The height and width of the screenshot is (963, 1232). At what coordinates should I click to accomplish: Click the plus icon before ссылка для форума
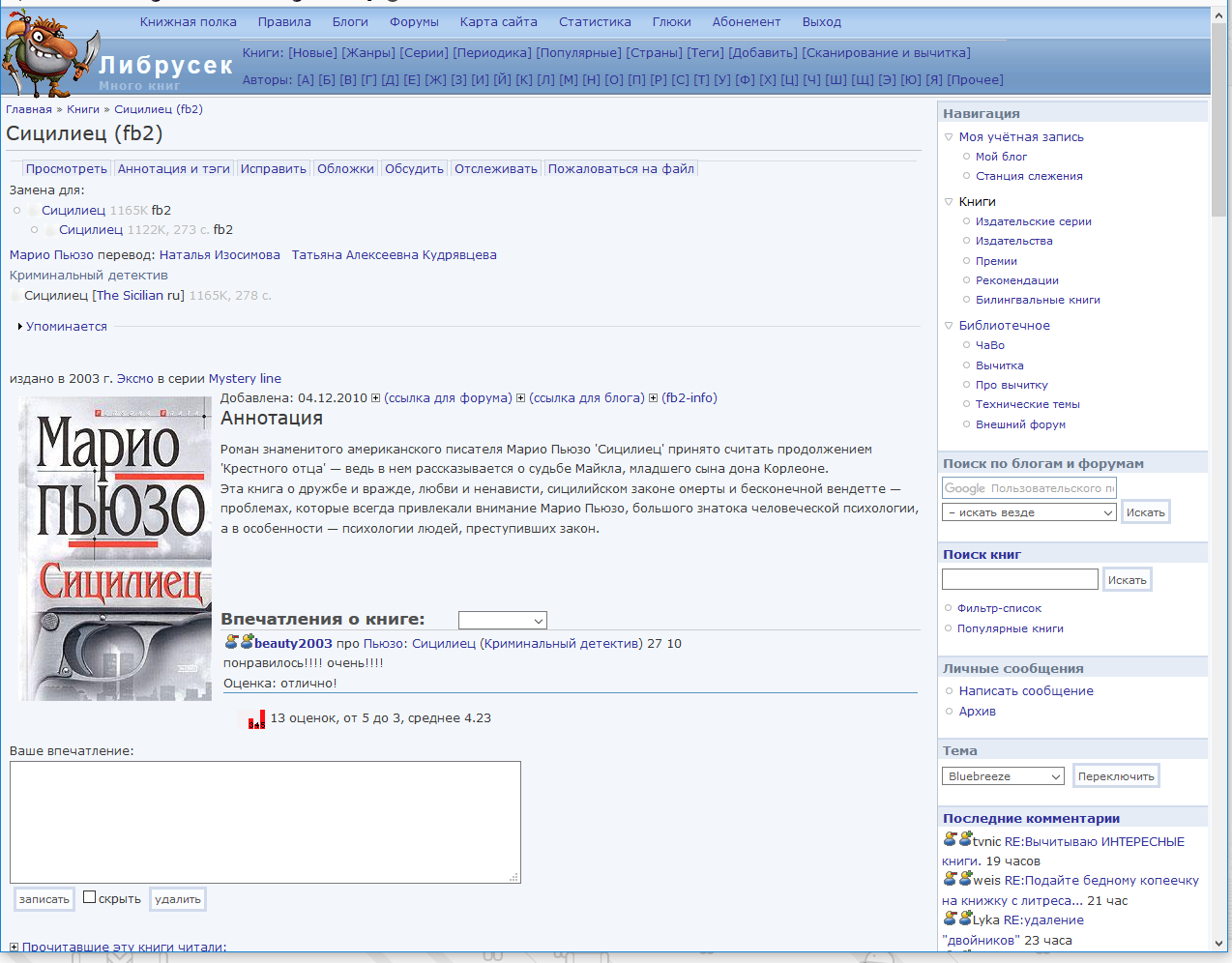376,398
